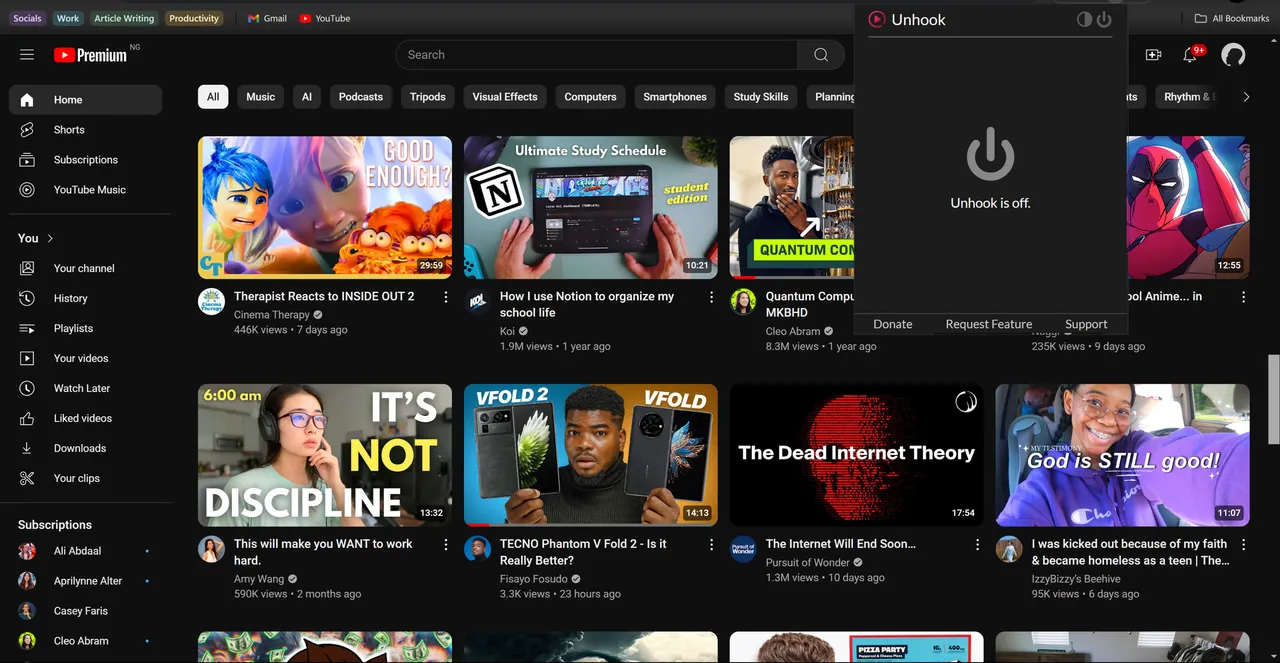Open the Socials bookmark folder
This screenshot has height=663, width=1280.
click(28, 18)
